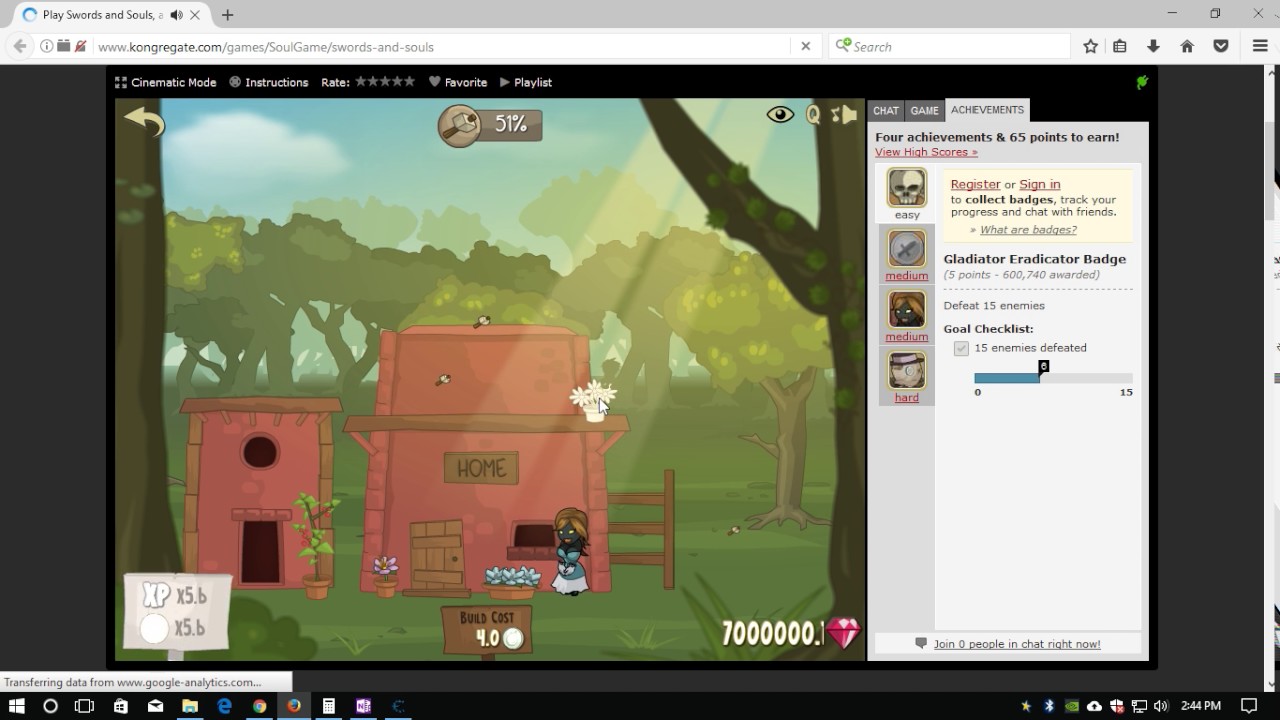This screenshot has height=720, width=1280.
Task: Click the Sign in link
Action: click(x=1040, y=184)
